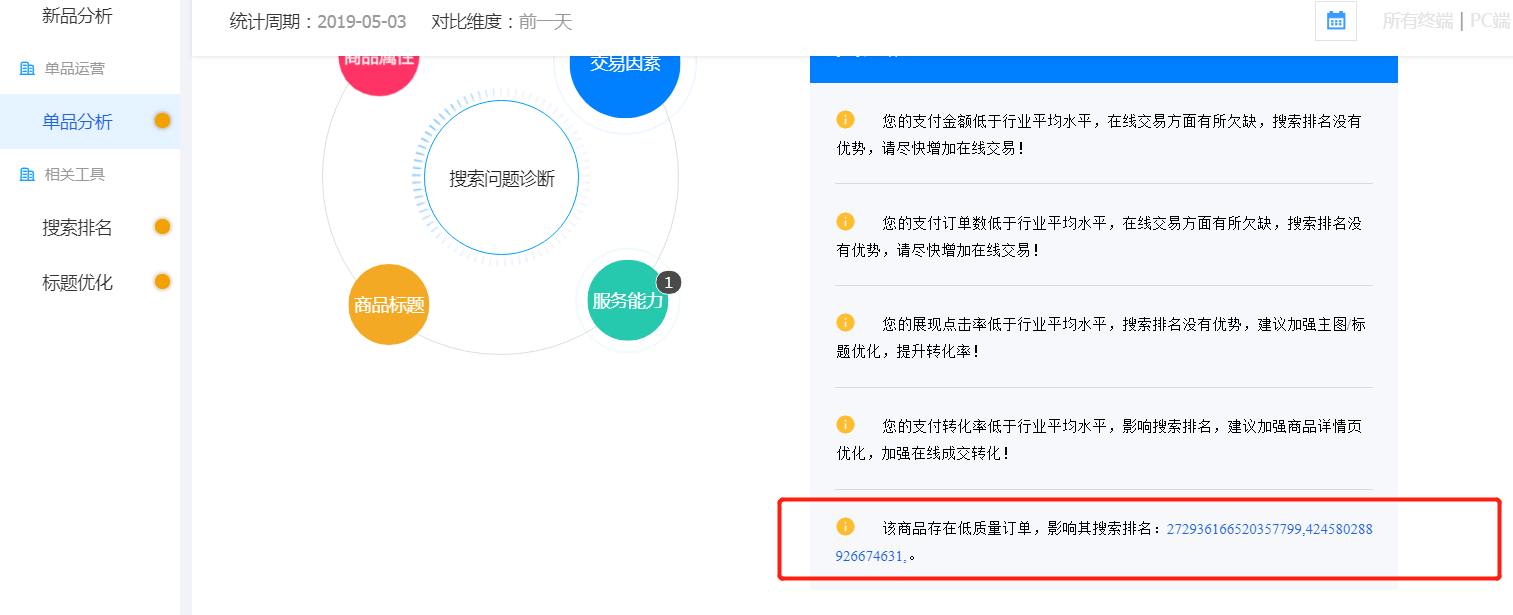Click info icon beside 支付金额 warning
Image resolution: width=1513 pixels, height=615 pixels.
[x=845, y=120]
